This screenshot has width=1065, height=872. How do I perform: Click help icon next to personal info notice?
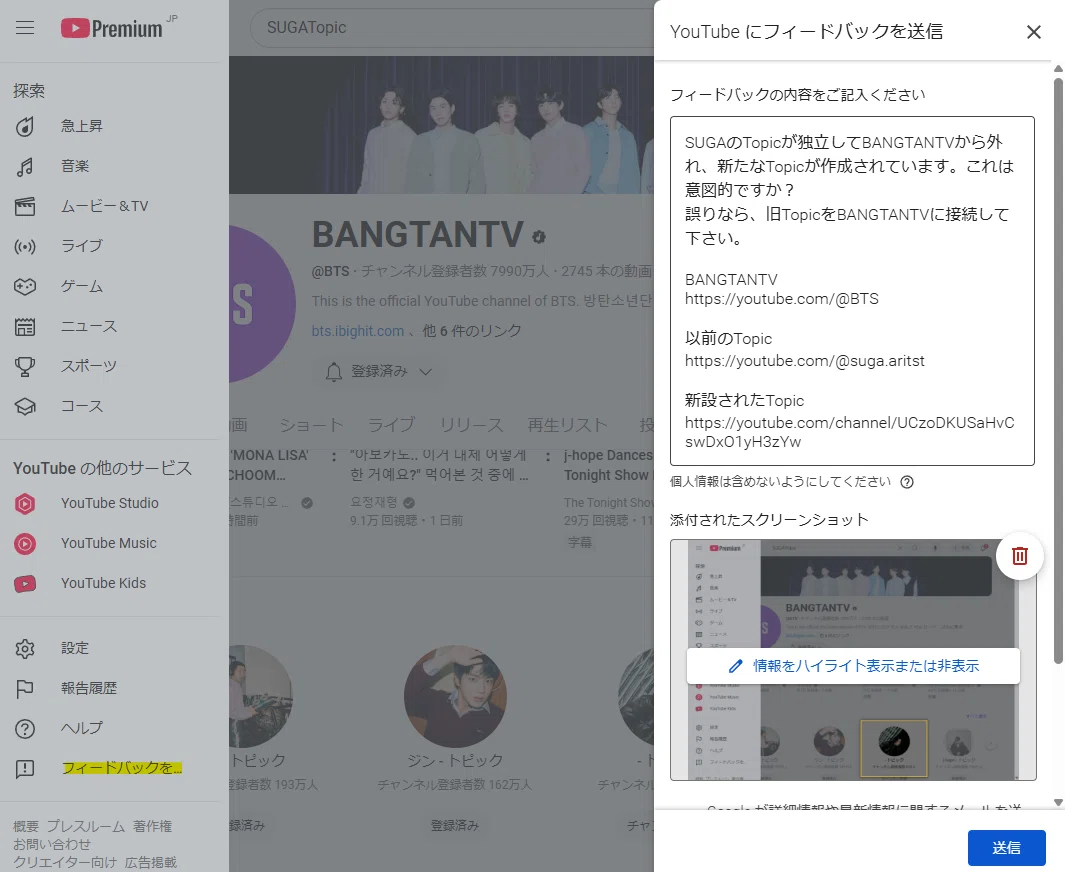click(907, 482)
